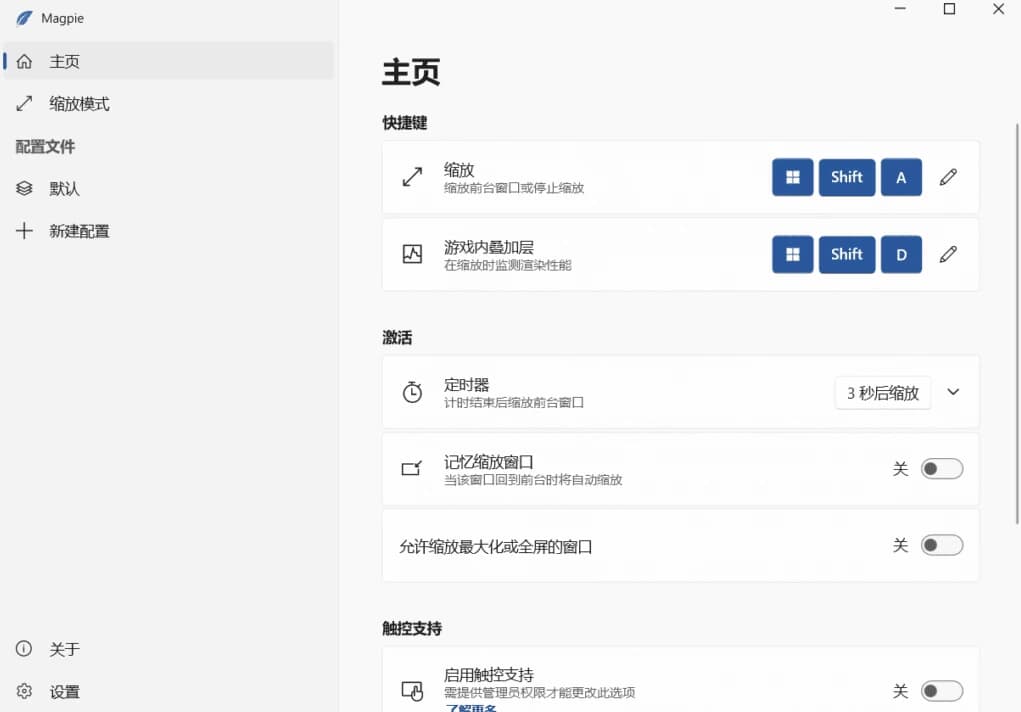Expand the 3 秒后缩放 timer dropdown

click(882, 392)
